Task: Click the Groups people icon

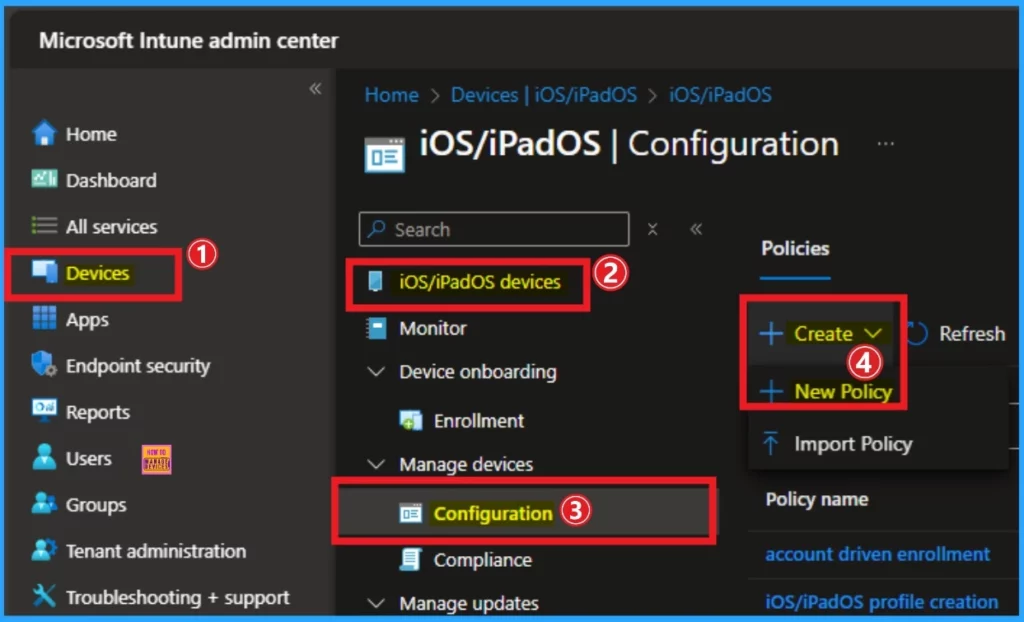Action: point(44,504)
